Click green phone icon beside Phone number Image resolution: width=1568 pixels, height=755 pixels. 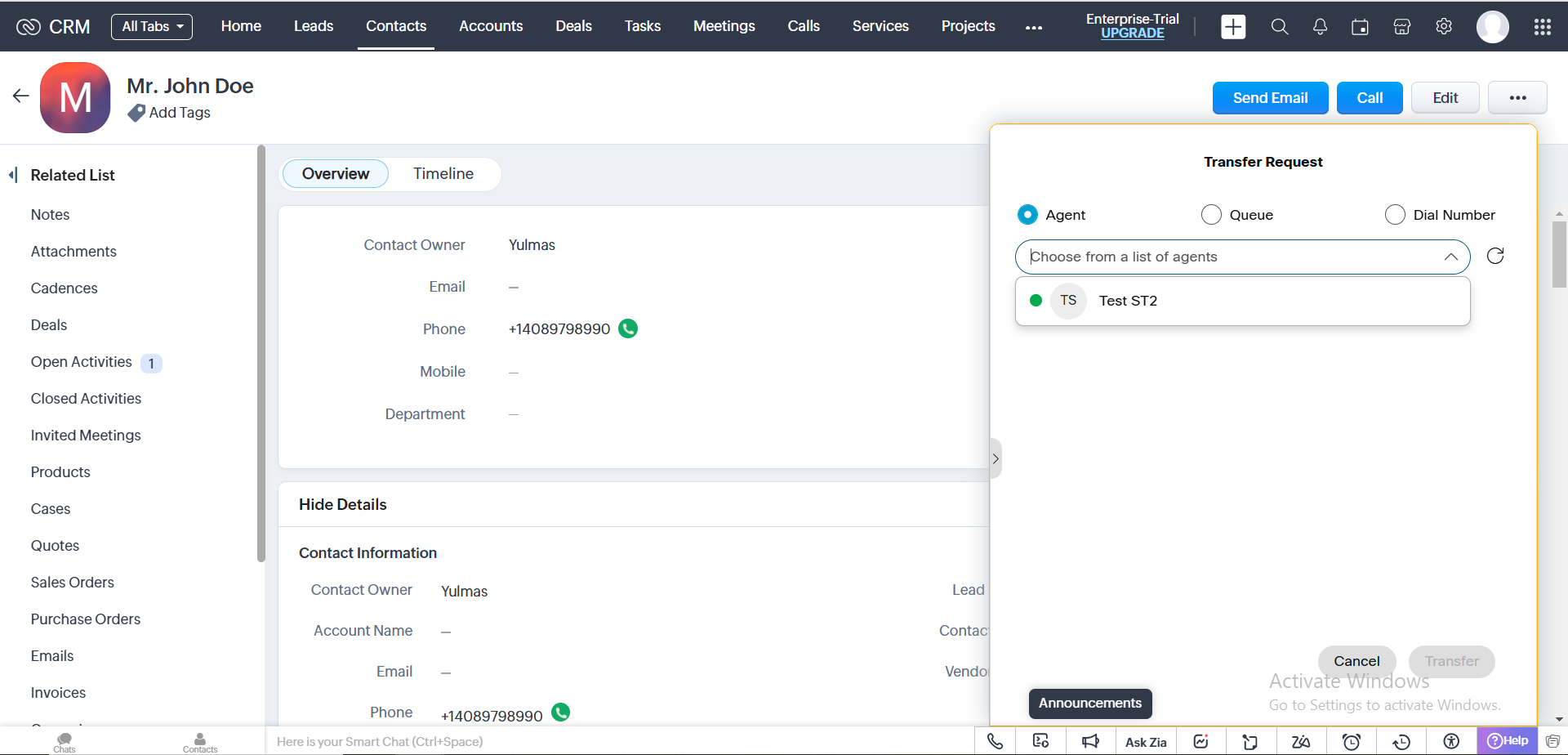click(628, 328)
